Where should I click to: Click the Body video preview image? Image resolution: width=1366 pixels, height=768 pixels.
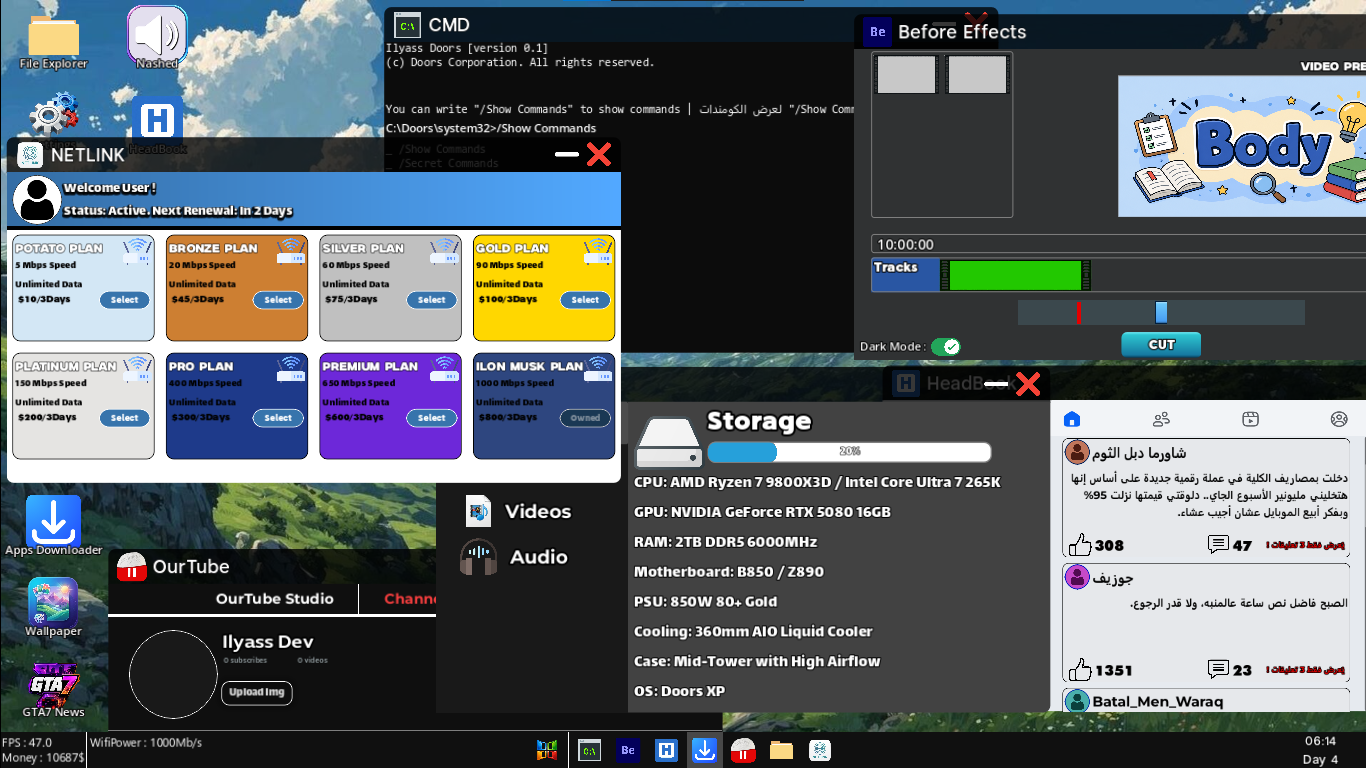(1242, 146)
